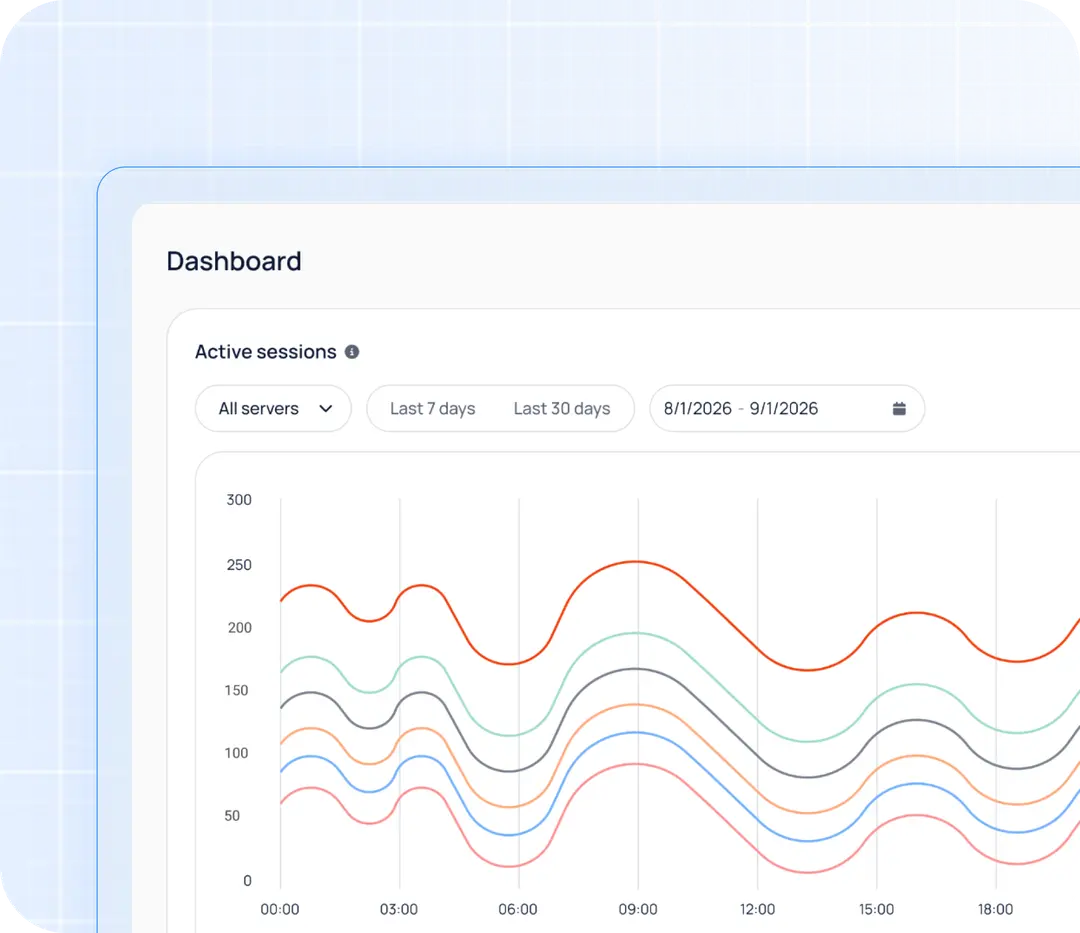
Task: Click the 0 y-axis label
Action: (x=247, y=880)
